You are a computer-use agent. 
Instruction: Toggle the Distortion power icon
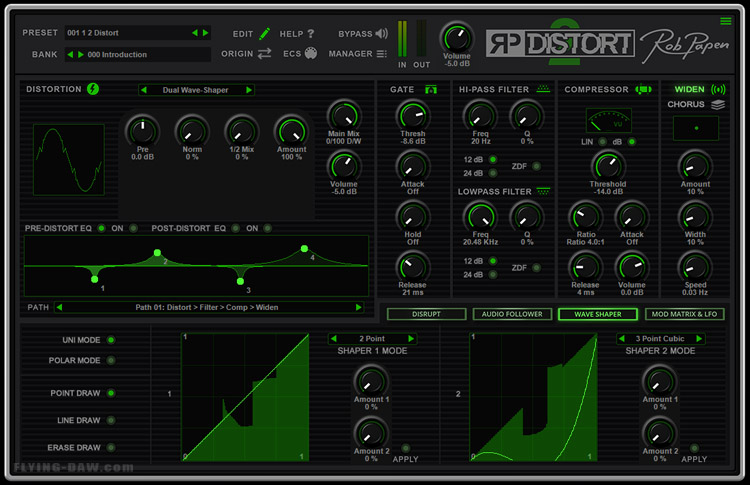pyautogui.click(x=93, y=89)
